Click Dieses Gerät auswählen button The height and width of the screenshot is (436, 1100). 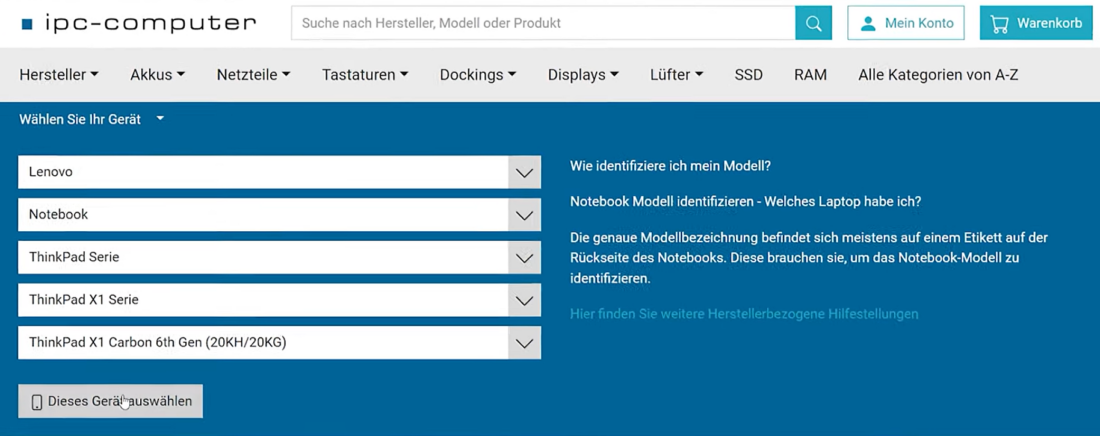click(110, 402)
